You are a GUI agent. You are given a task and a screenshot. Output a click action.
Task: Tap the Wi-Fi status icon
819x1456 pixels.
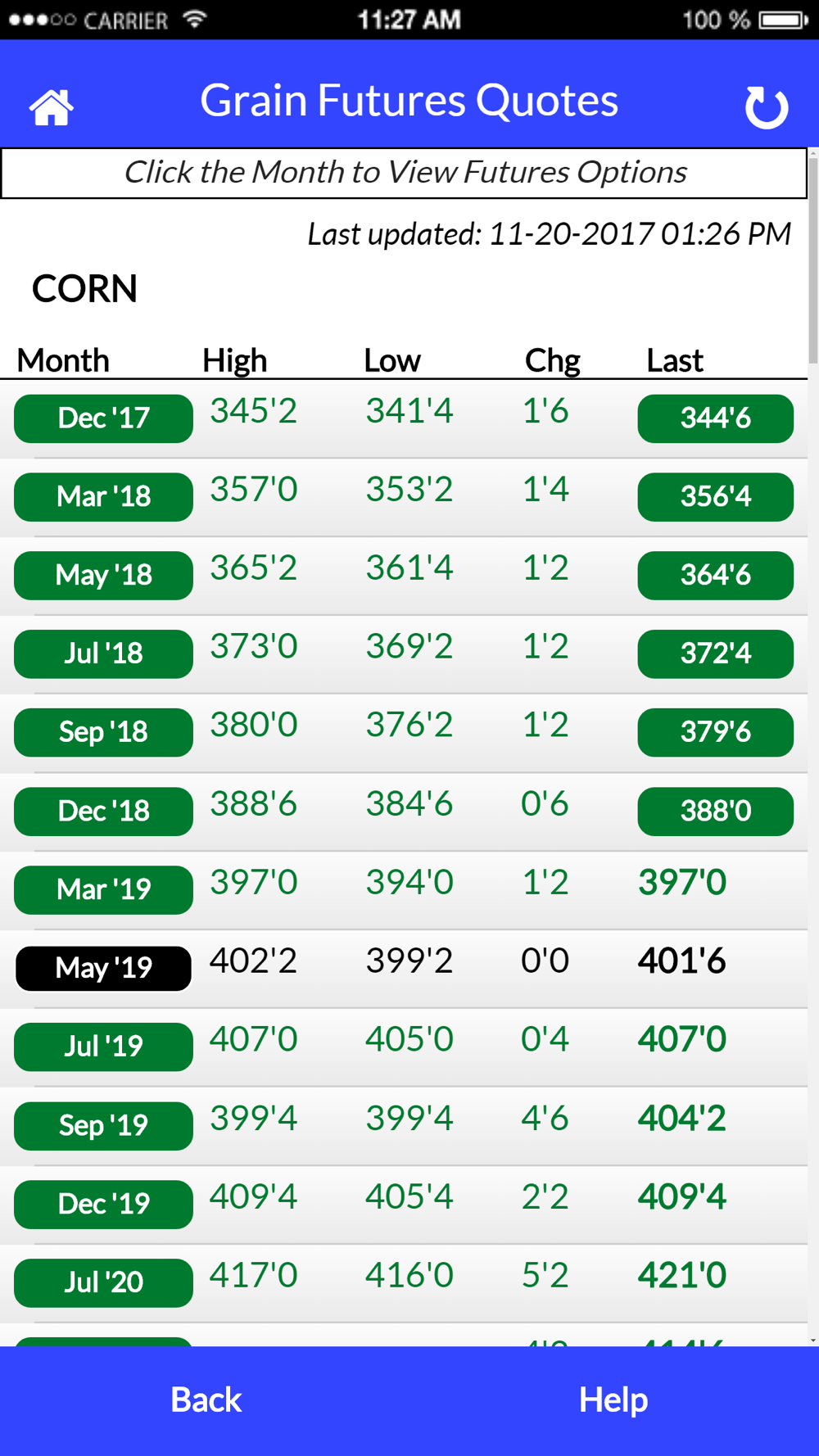pyautogui.click(x=194, y=19)
